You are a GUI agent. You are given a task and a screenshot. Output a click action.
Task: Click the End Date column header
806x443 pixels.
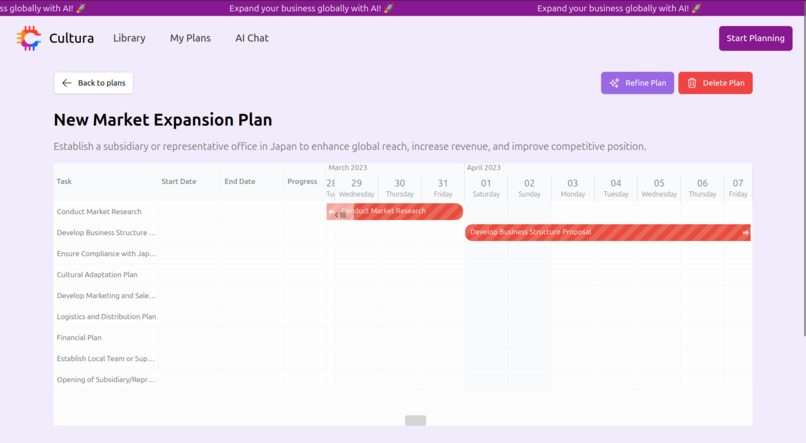tap(240, 181)
